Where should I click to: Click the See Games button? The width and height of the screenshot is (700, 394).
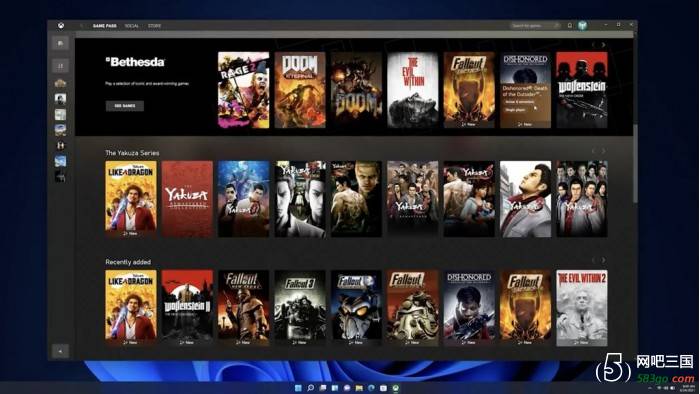point(125,106)
